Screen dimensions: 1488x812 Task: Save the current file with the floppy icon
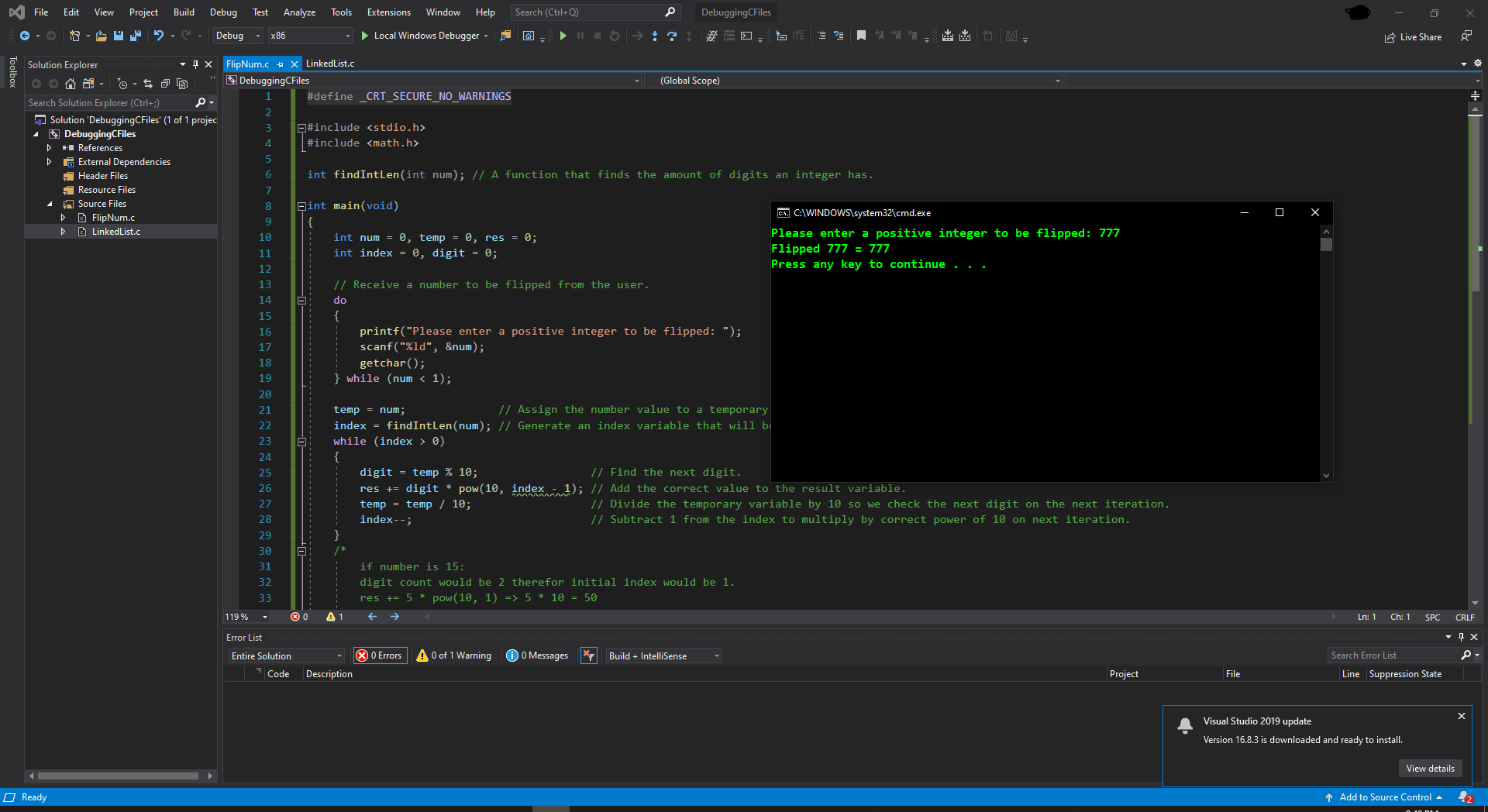119,36
